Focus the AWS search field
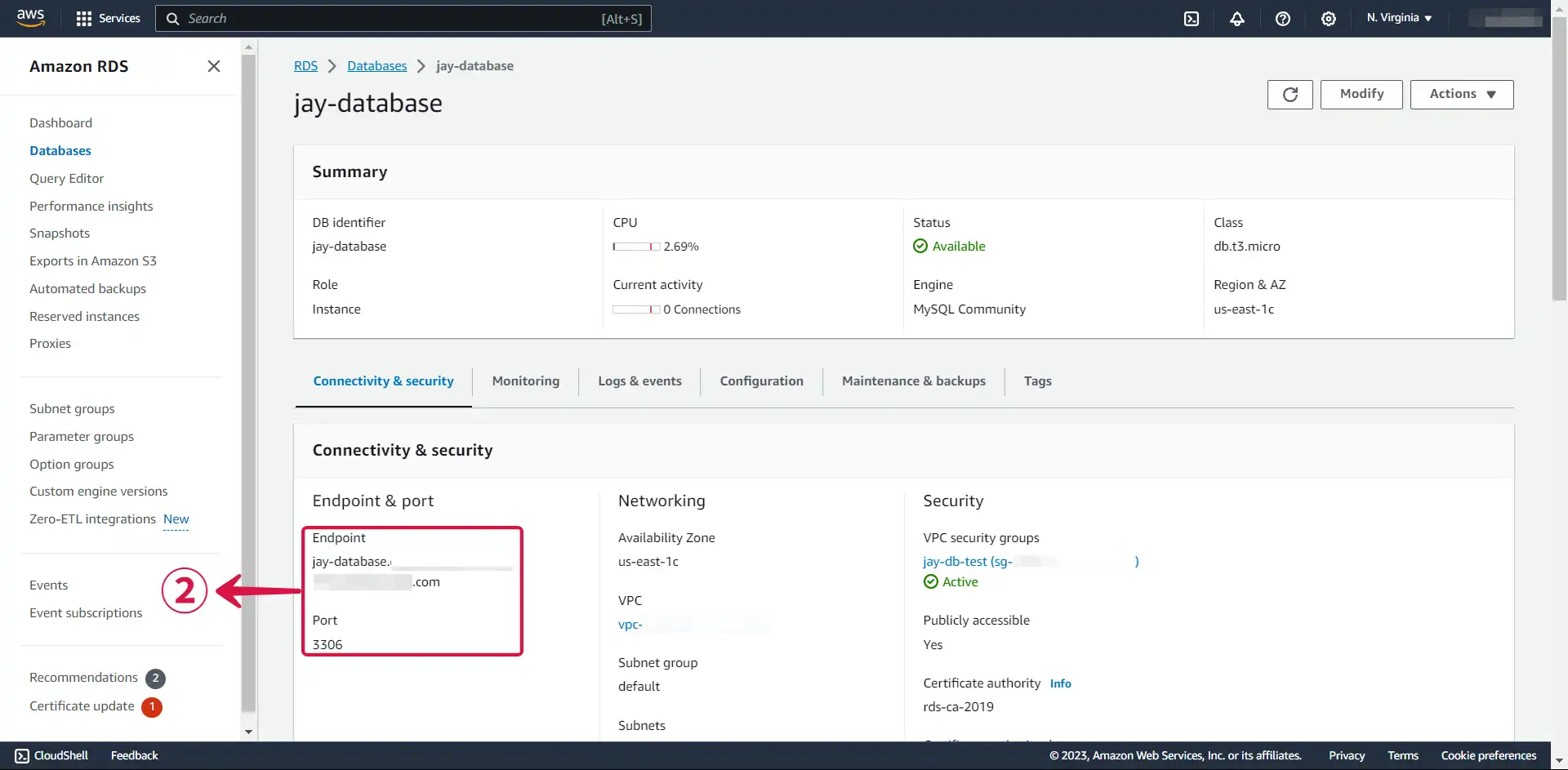This screenshot has height=770, width=1568. (x=403, y=18)
